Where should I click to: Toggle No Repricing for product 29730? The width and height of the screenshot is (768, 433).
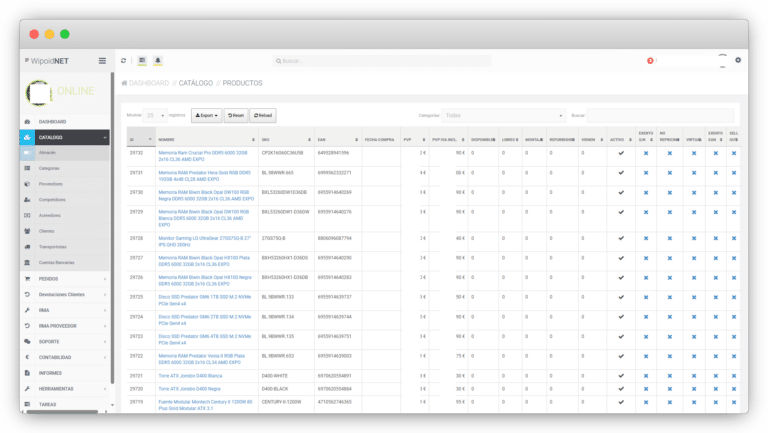click(670, 192)
